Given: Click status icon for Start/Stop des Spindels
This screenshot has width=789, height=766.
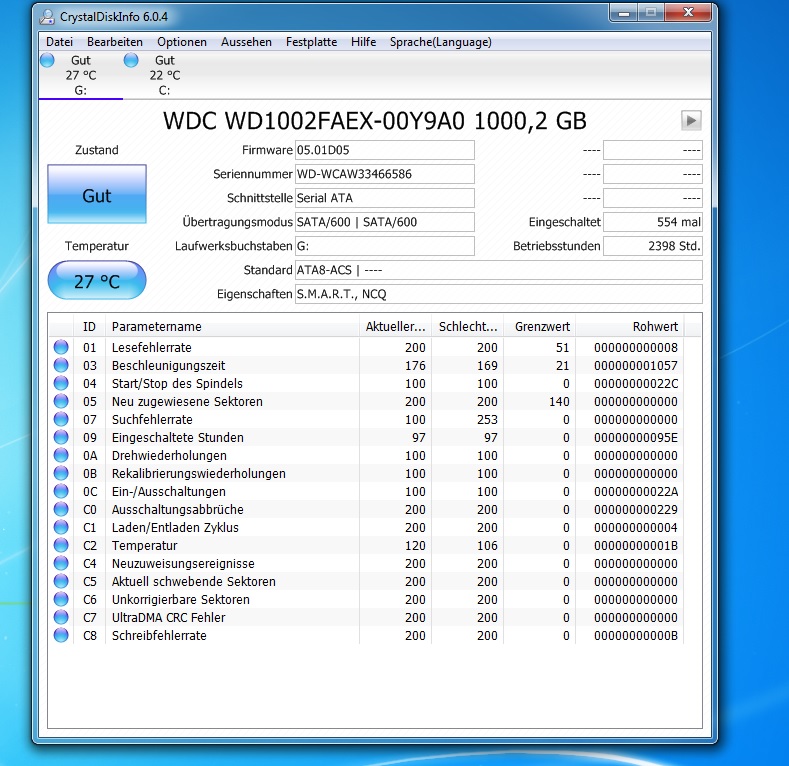Looking at the screenshot, I should click(x=61, y=384).
